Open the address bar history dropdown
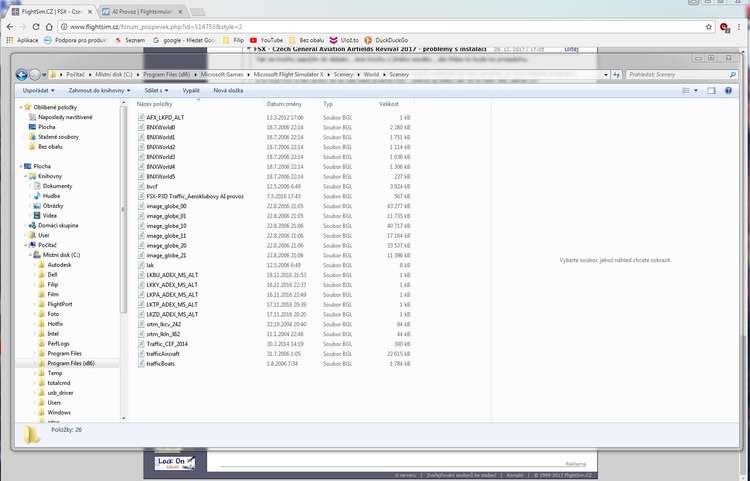The width and height of the screenshot is (750, 481). pyautogui.click(x=606, y=75)
